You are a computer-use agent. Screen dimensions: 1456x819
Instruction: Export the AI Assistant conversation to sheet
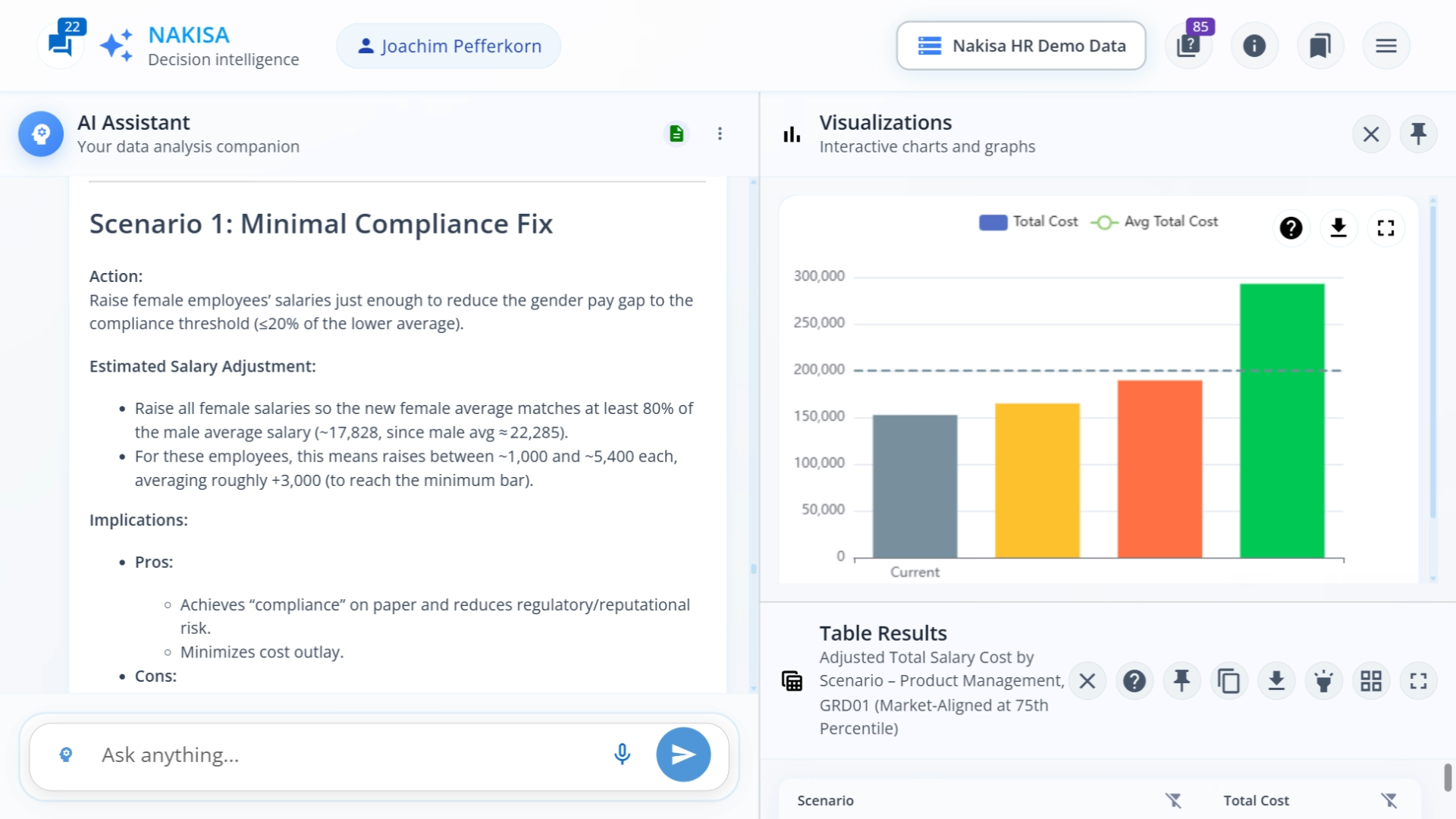676,133
